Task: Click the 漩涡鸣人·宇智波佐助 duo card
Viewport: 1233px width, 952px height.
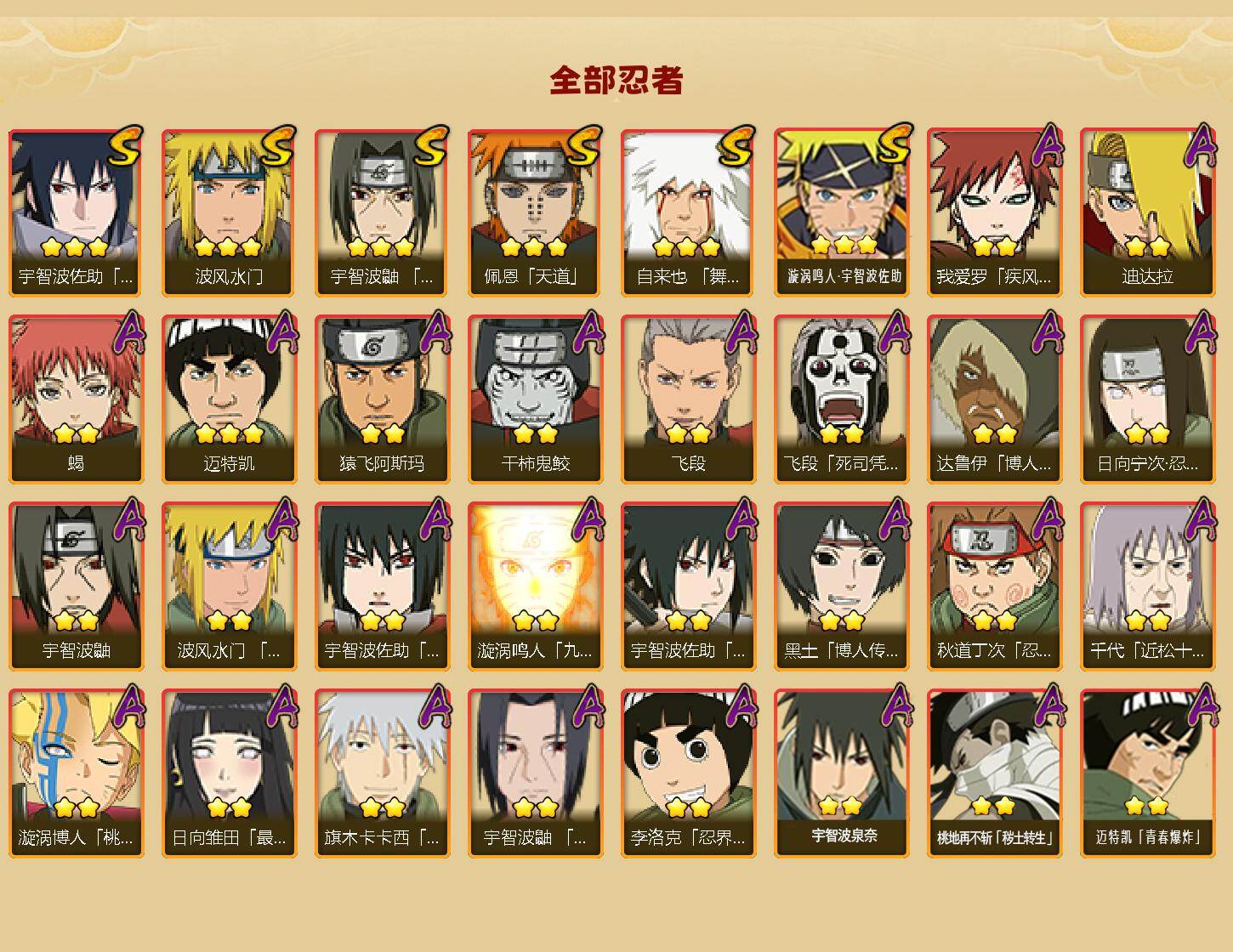Action: [x=841, y=212]
